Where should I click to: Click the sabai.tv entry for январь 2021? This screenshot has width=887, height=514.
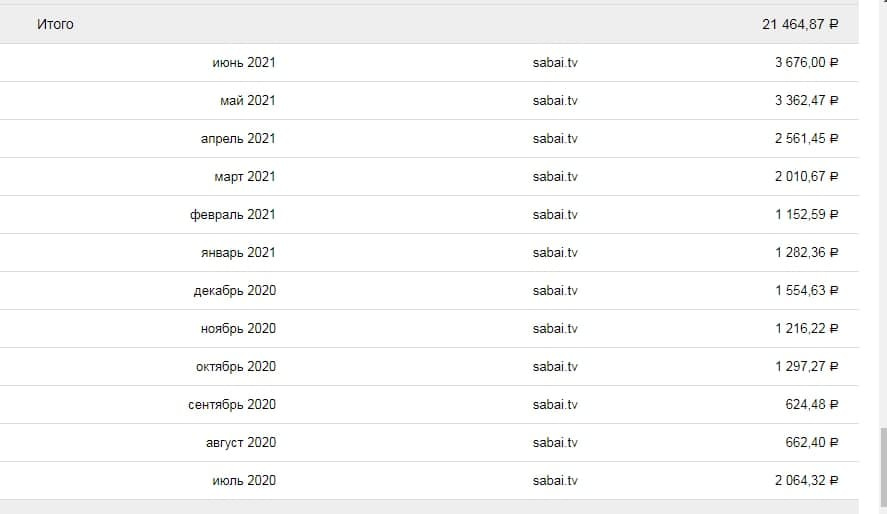555,252
